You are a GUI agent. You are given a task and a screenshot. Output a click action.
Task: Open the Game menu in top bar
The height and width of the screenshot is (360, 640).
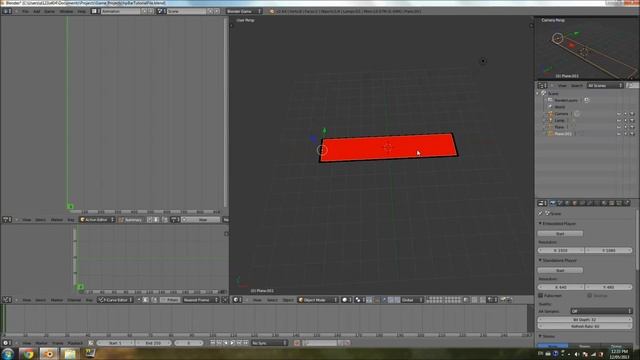(x=49, y=11)
